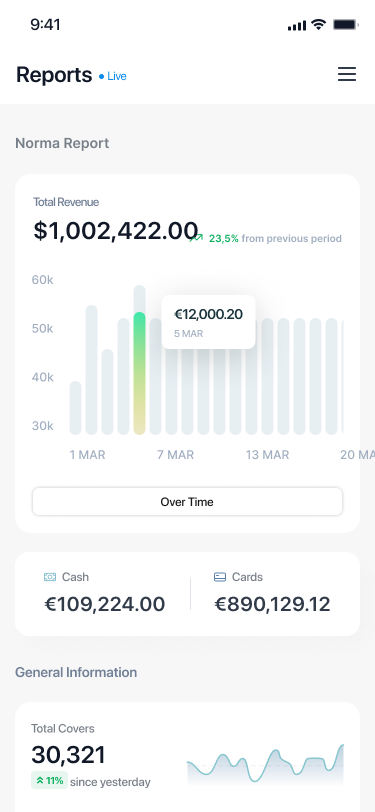Tap the 60k axis label

[42, 280]
